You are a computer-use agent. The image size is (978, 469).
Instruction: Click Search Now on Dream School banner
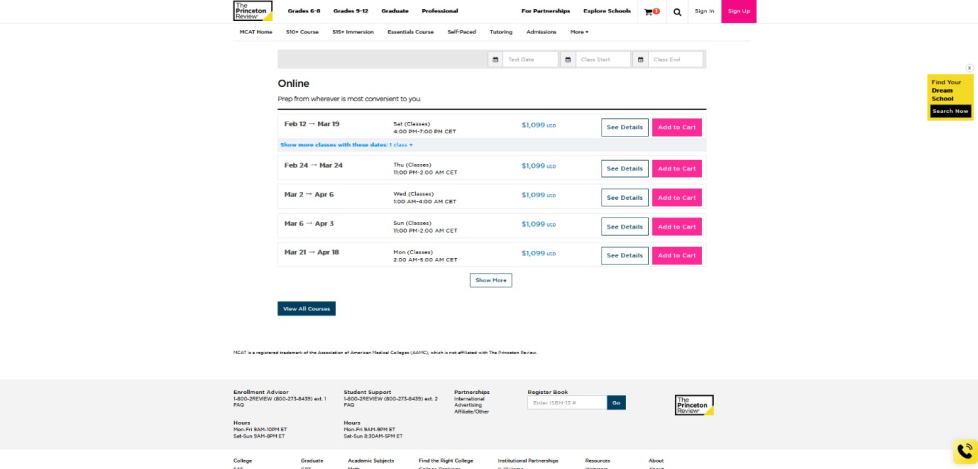coord(950,111)
